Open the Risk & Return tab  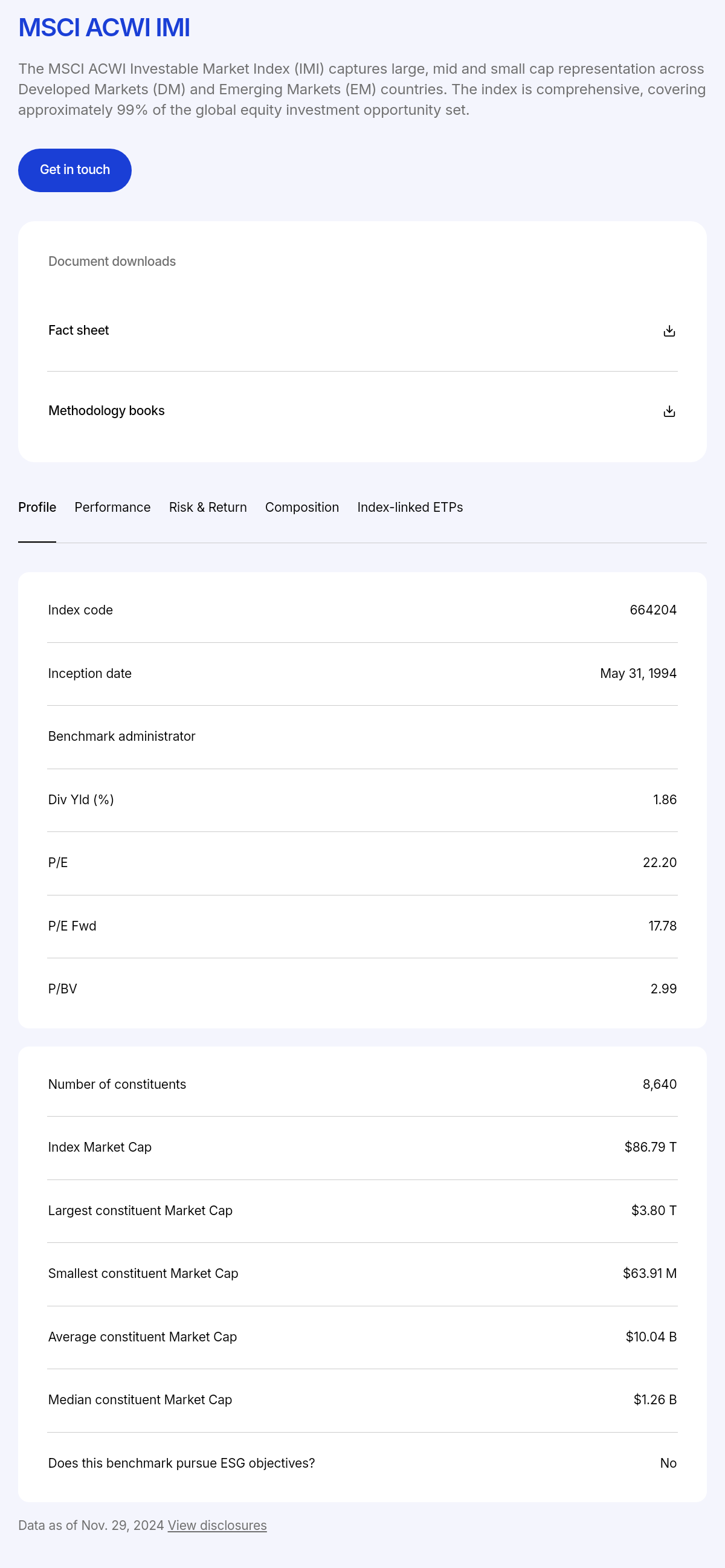pyautogui.click(x=208, y=508)
